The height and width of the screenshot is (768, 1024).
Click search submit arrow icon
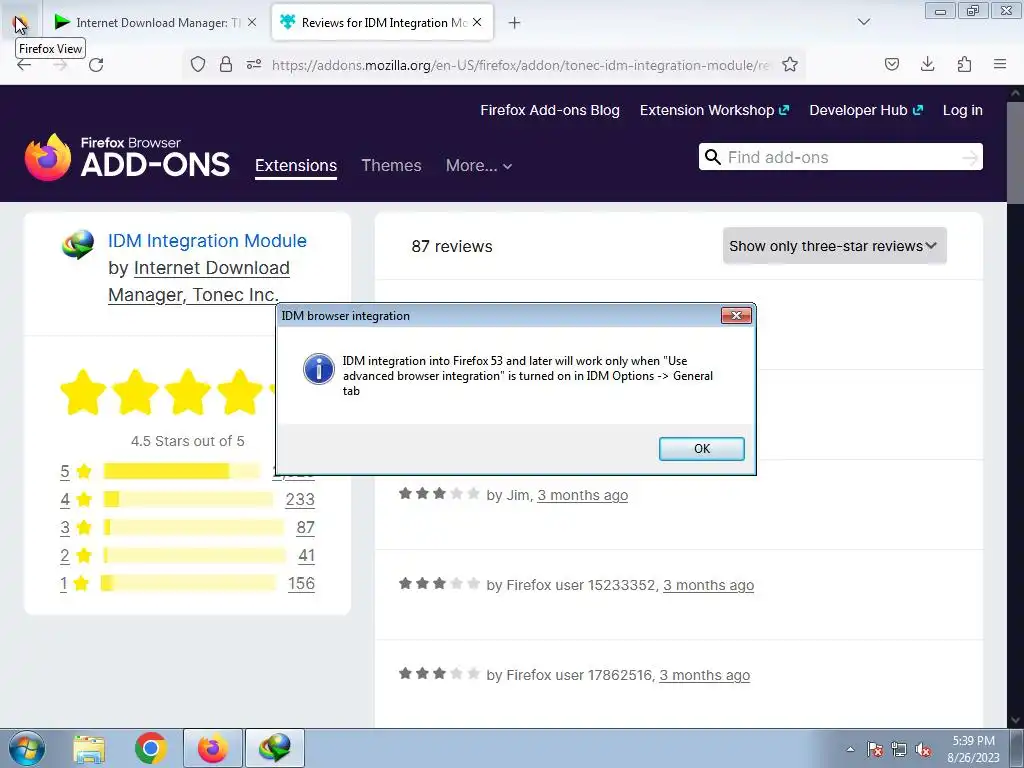[x=970, y=157]
